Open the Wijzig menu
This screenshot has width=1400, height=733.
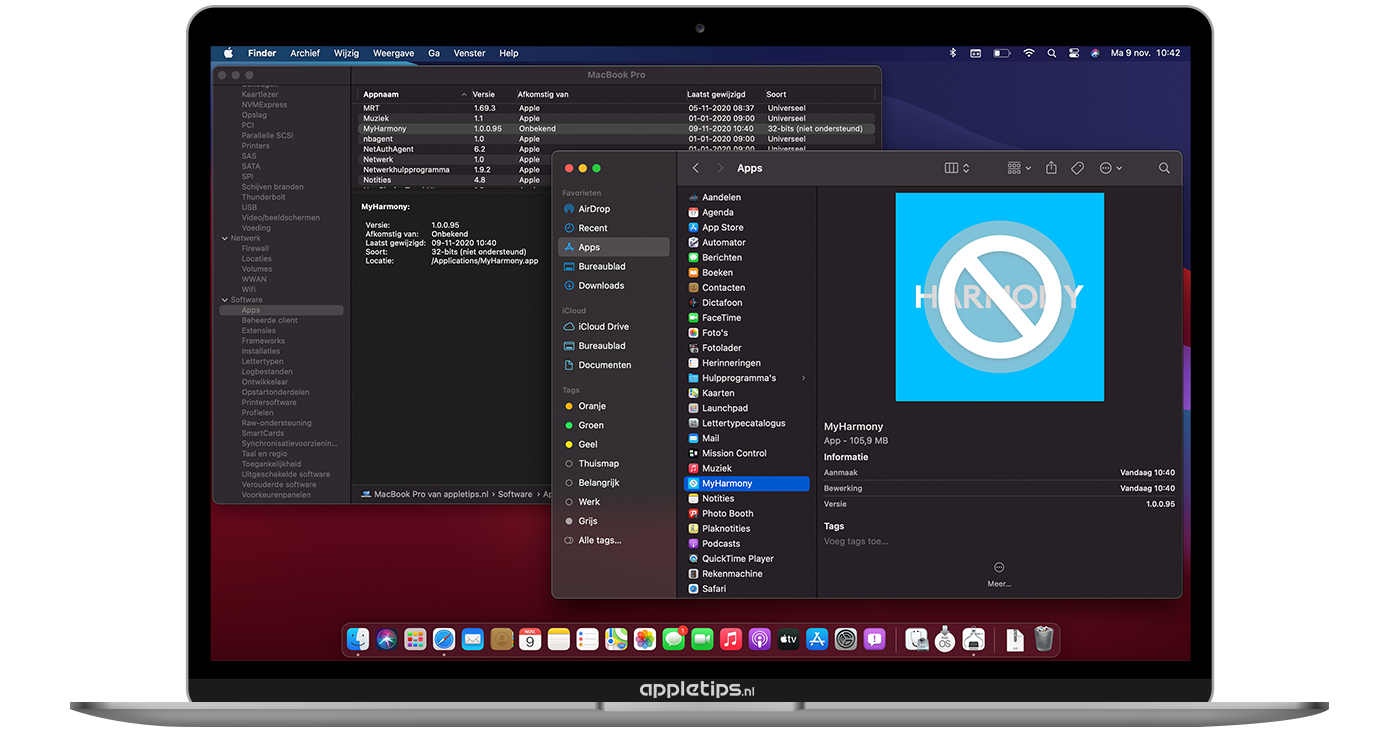[346, 53]
